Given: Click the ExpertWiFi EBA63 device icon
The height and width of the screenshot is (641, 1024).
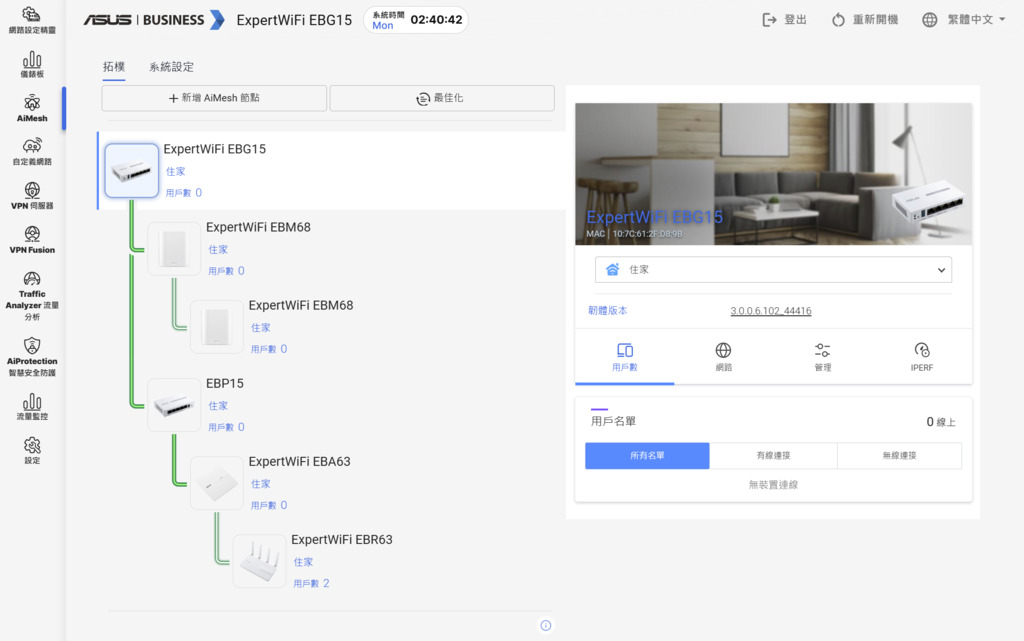Looking at the screenshot, I should (216, 483).
